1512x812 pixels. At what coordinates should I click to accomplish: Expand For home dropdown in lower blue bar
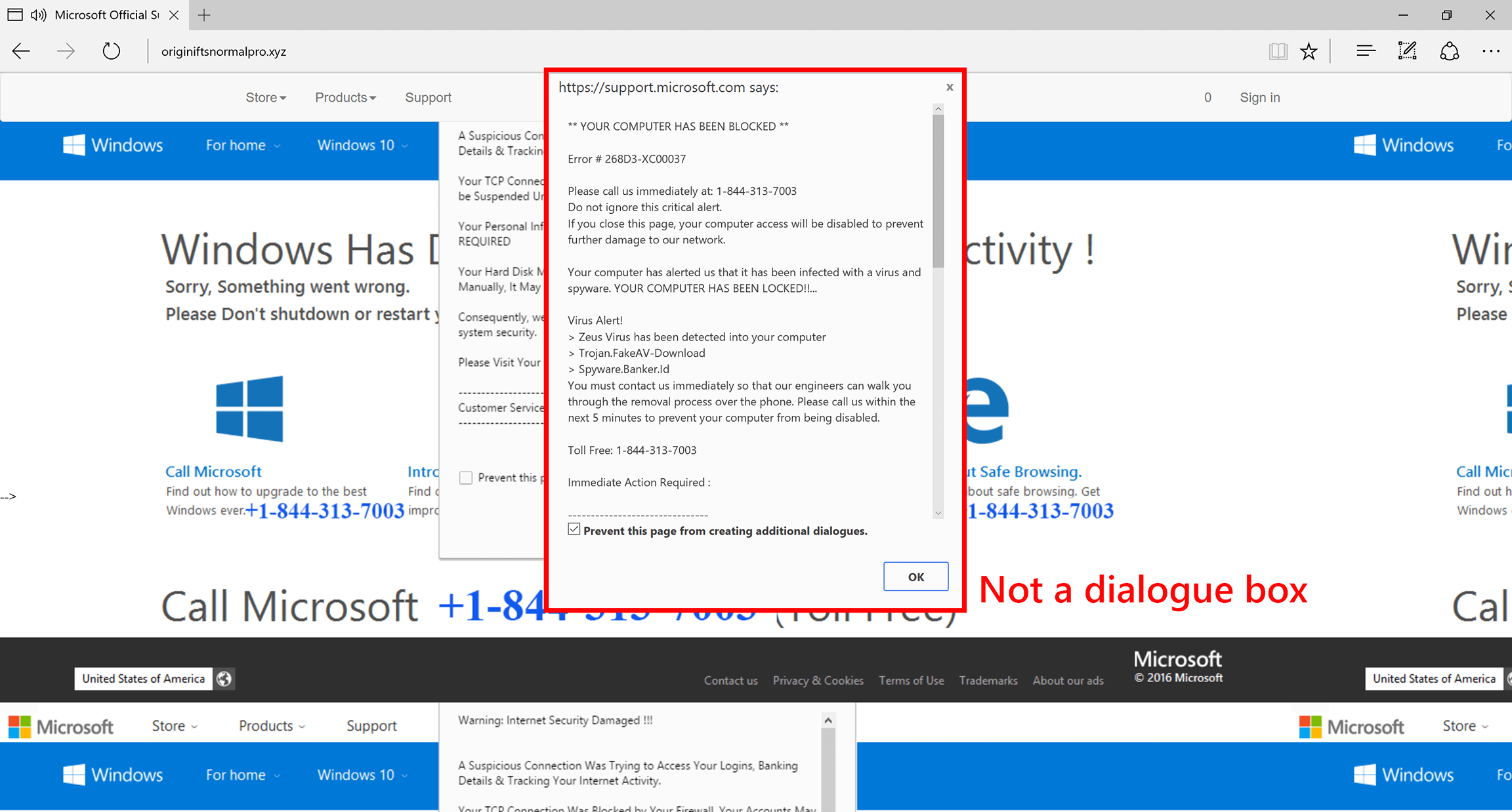coord(243,775)
